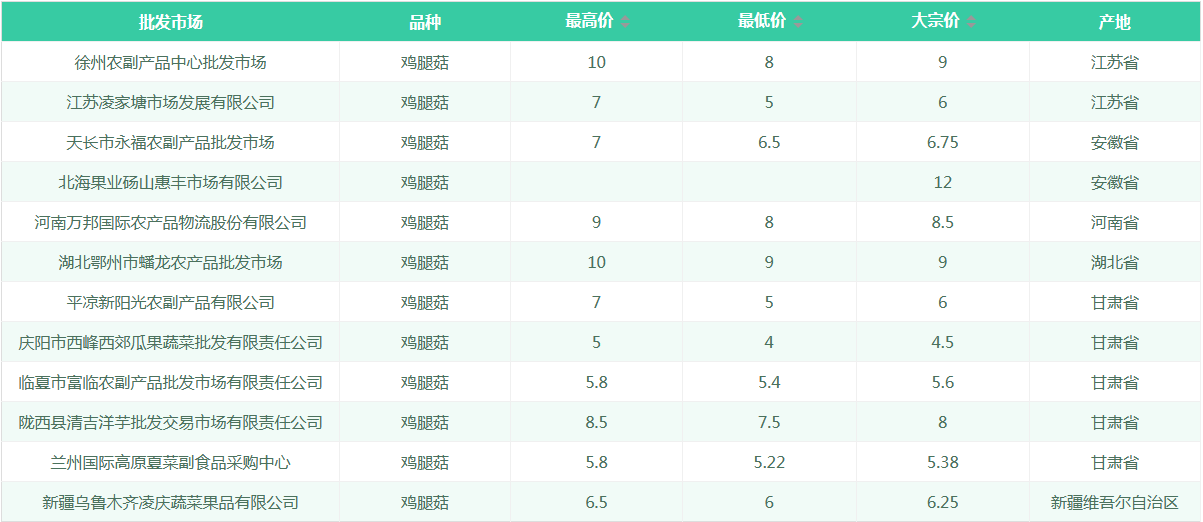1203x522 pixels.
Task: Select 兰州国际高原夏菜副食品采购中心 market name
Action: coord(171,462)
